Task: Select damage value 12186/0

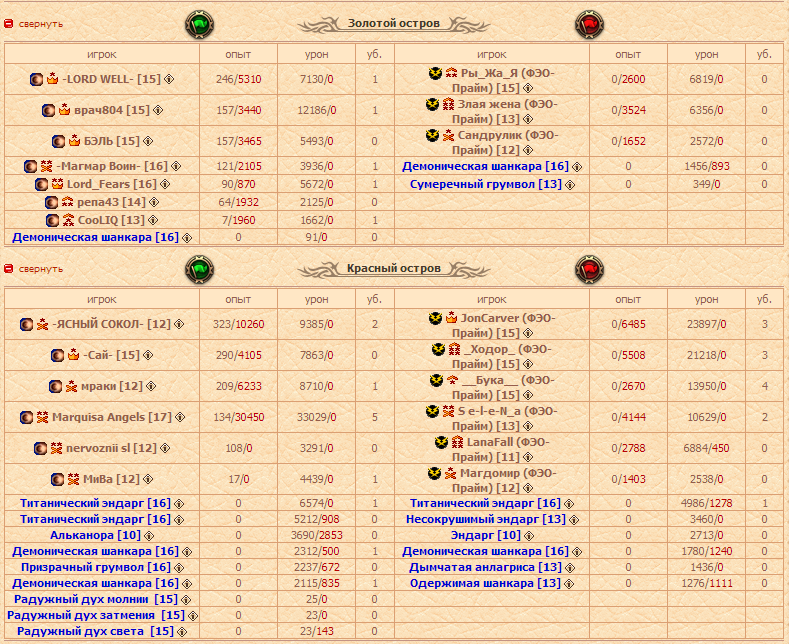Action: (317, 110)
